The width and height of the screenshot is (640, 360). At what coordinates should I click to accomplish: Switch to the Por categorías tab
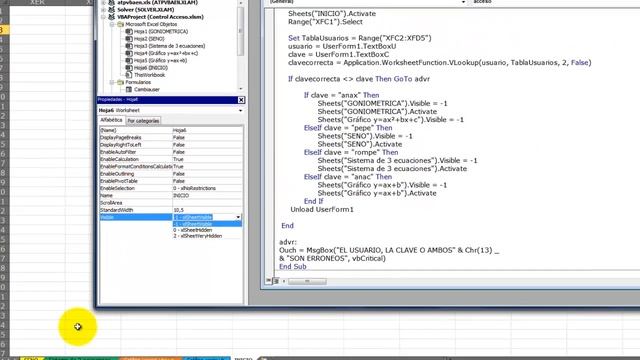point(143,121)
